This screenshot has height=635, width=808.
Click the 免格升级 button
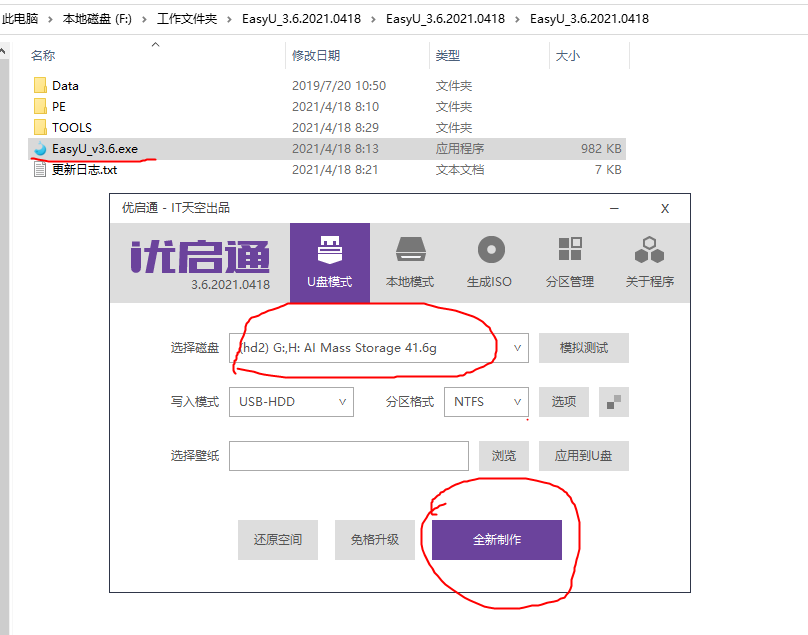pyautogui.click(x=375, y=540)
